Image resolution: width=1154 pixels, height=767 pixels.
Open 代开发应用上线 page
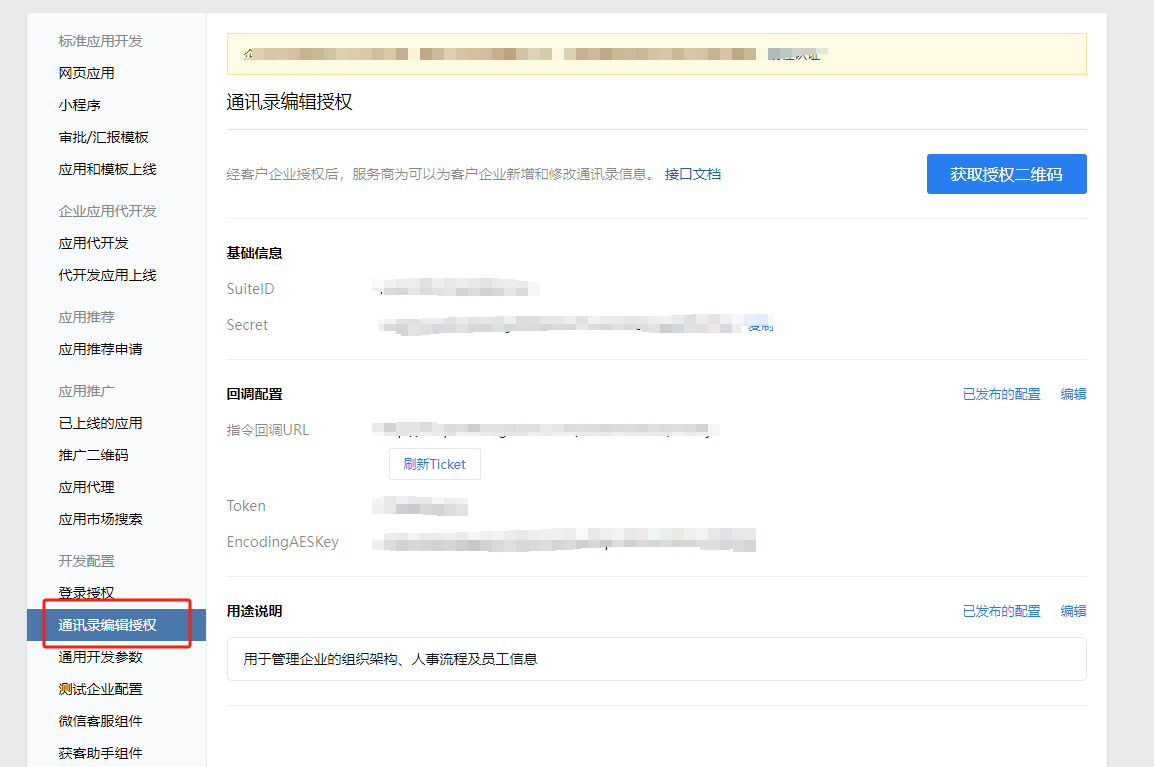pos(107,275)
